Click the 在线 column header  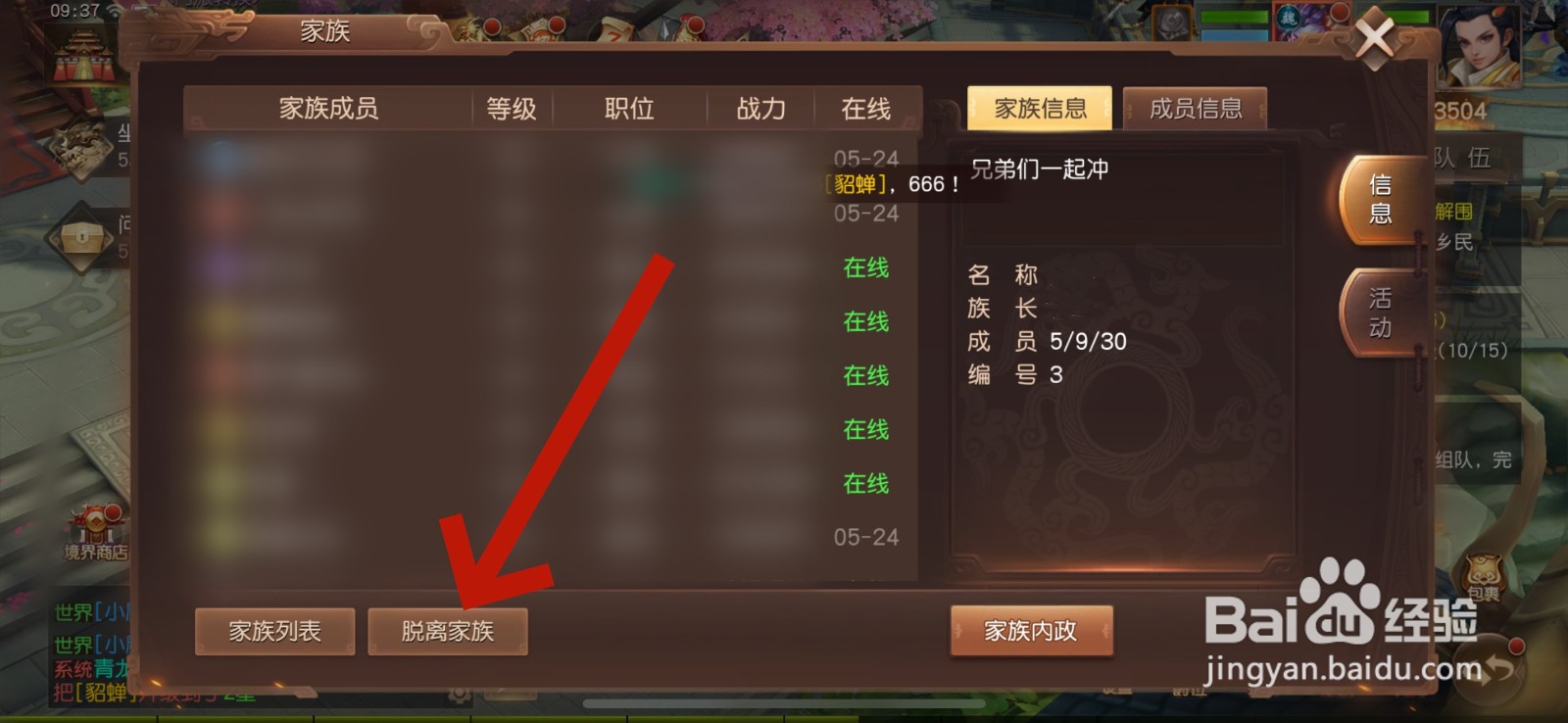[866, 109]
